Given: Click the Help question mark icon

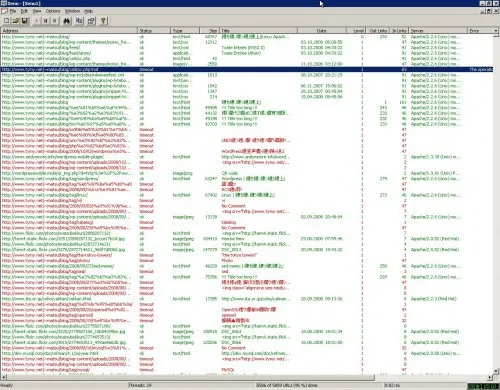Looking at the screenshot, I should click(103, 21).
